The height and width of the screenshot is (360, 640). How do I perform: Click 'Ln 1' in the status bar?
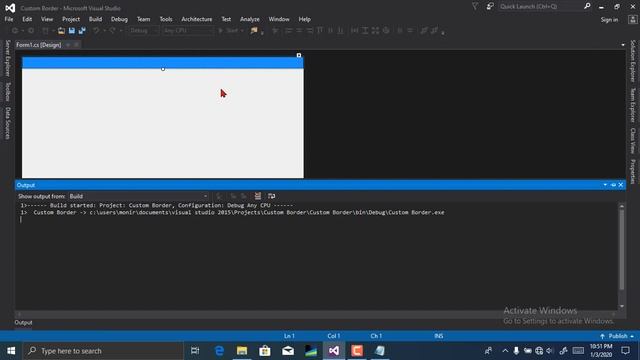pyautogui.click(x=289, y=336)
